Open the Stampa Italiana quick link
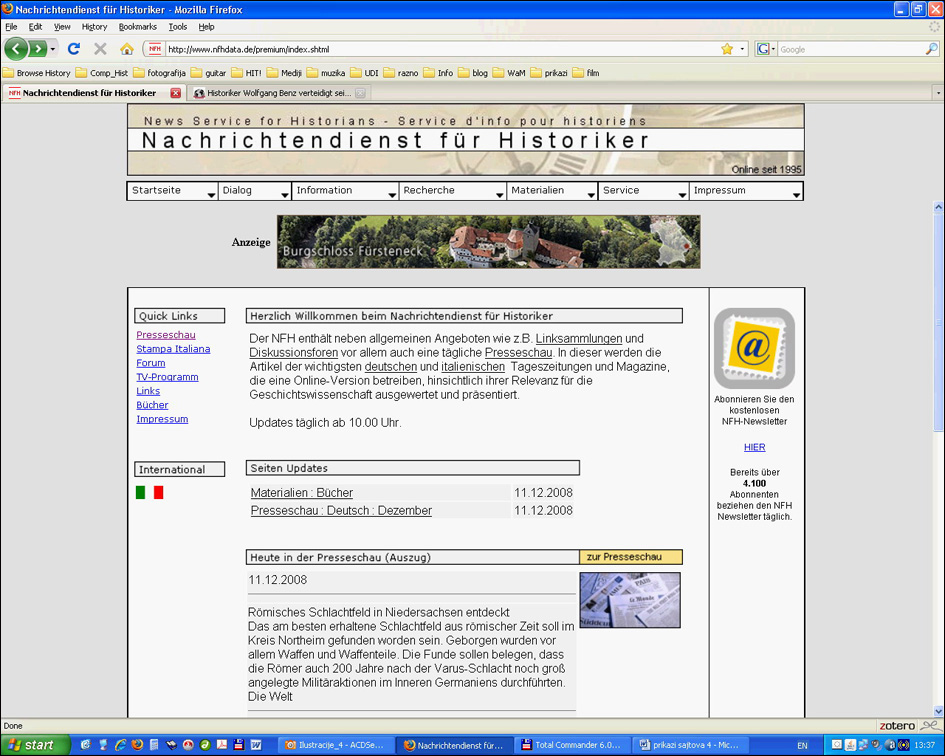Screen dimensions: 945x756 pos(173,349)
